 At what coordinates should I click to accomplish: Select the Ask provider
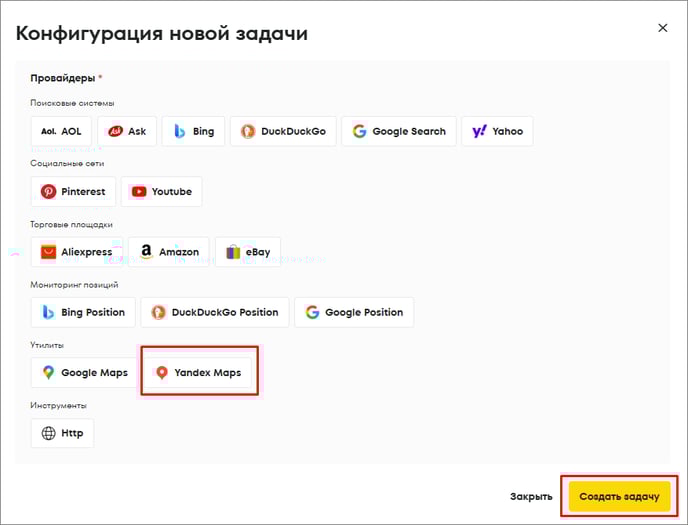[x=127, y=131]
